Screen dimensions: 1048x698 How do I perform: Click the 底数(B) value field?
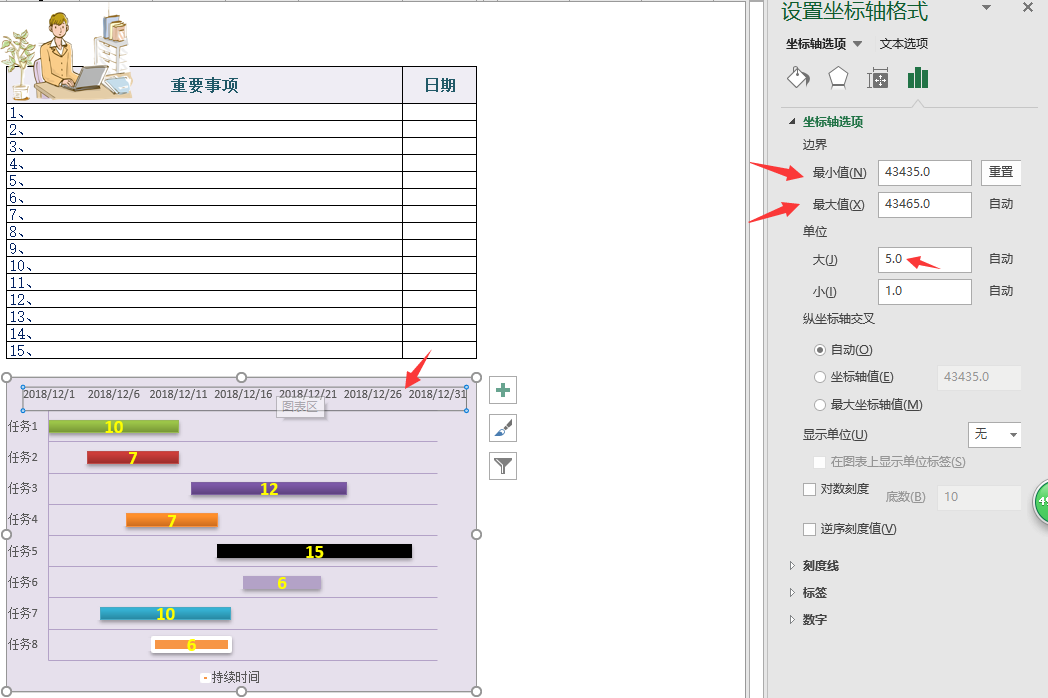979,497
